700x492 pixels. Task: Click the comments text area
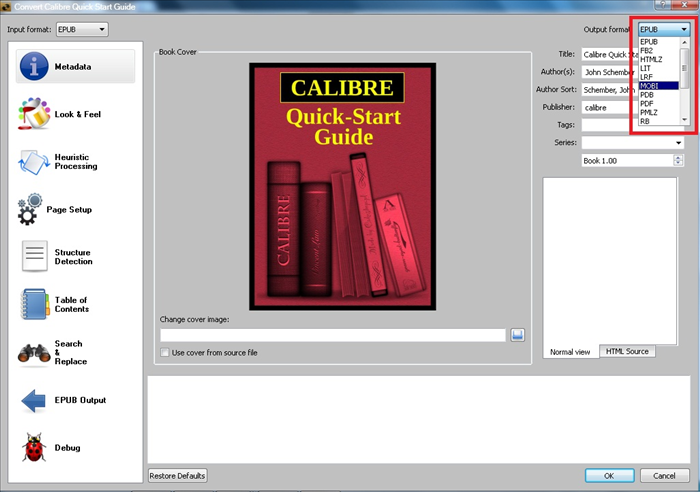[610, 261]
